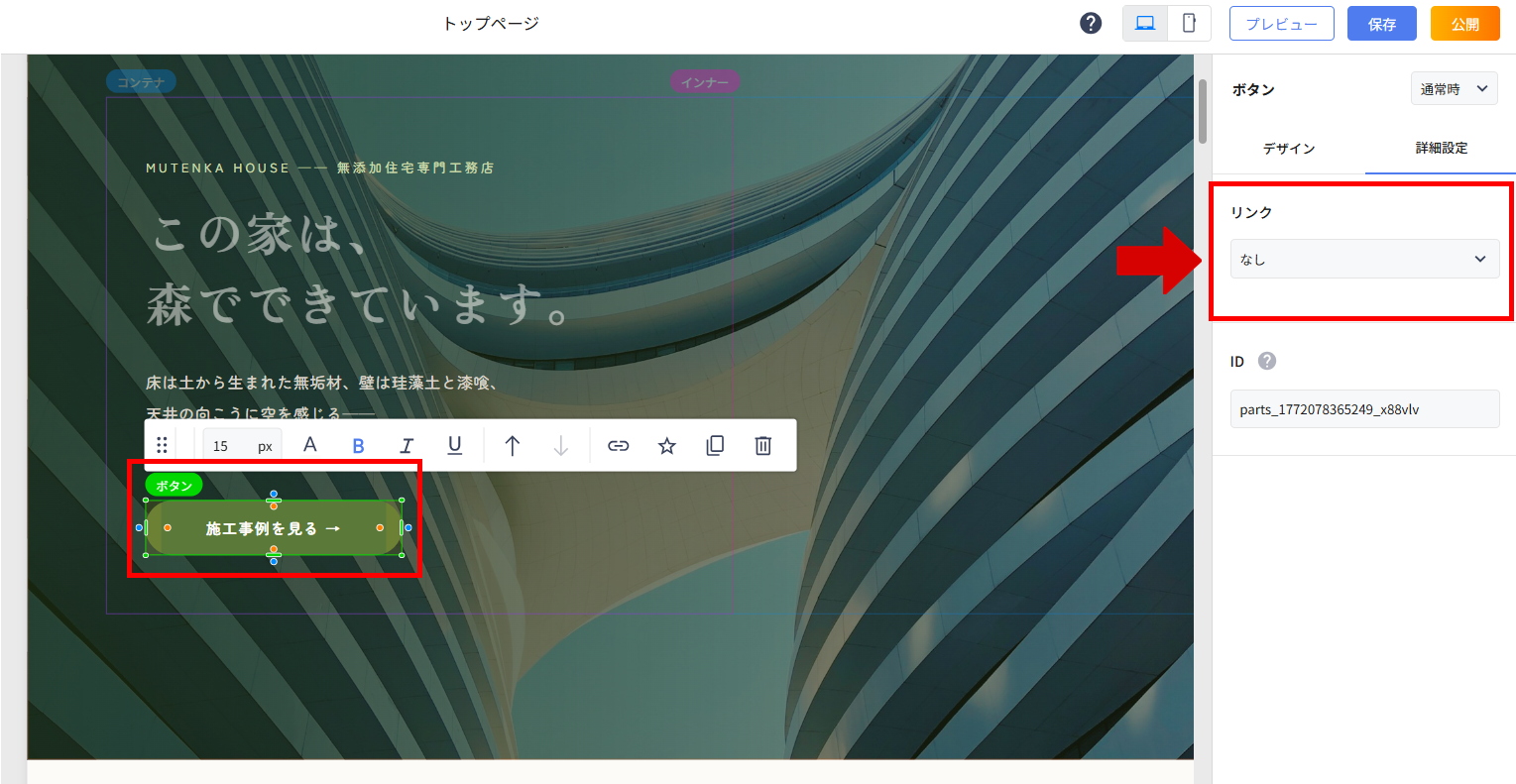The width and height of the screenshot is (1516, 784).
Task: Click the link chain icon in toolbar
Action: click(x=619, y=446)
